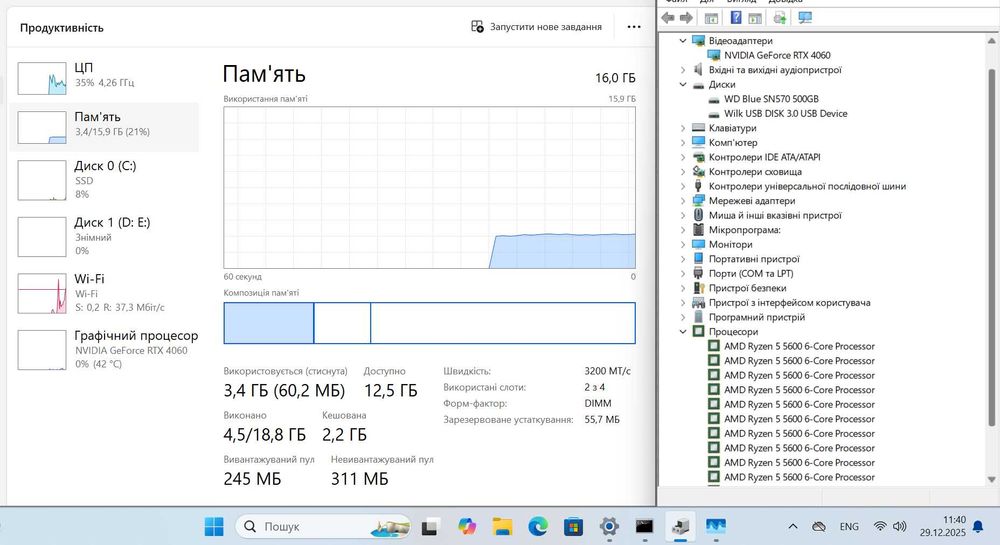Click the scan for hardware changes monitor icon
Screen dimensions: 1000x545
coord(805,18)
